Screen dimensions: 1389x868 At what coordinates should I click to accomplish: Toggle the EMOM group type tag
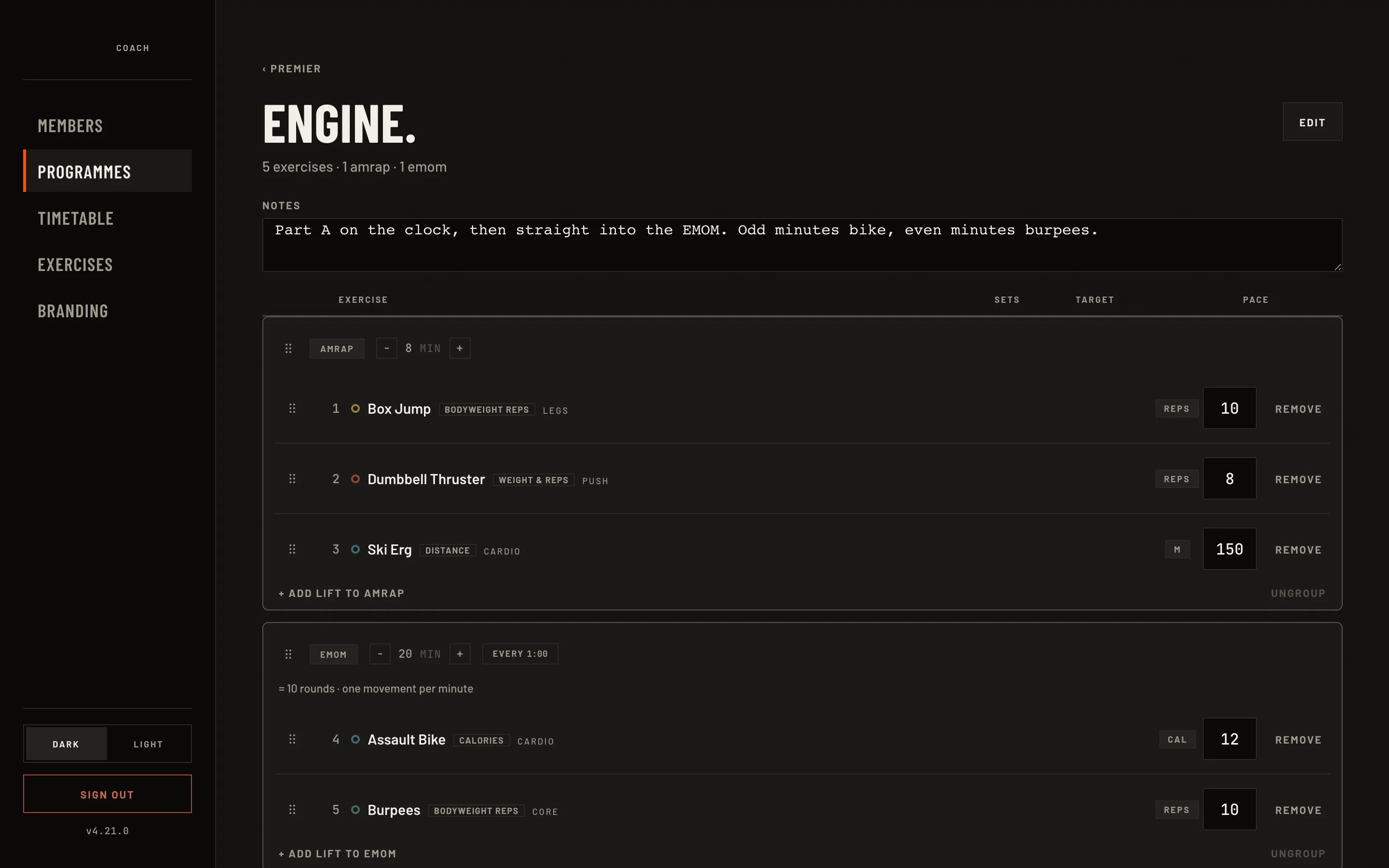click(x=333, y=654)
